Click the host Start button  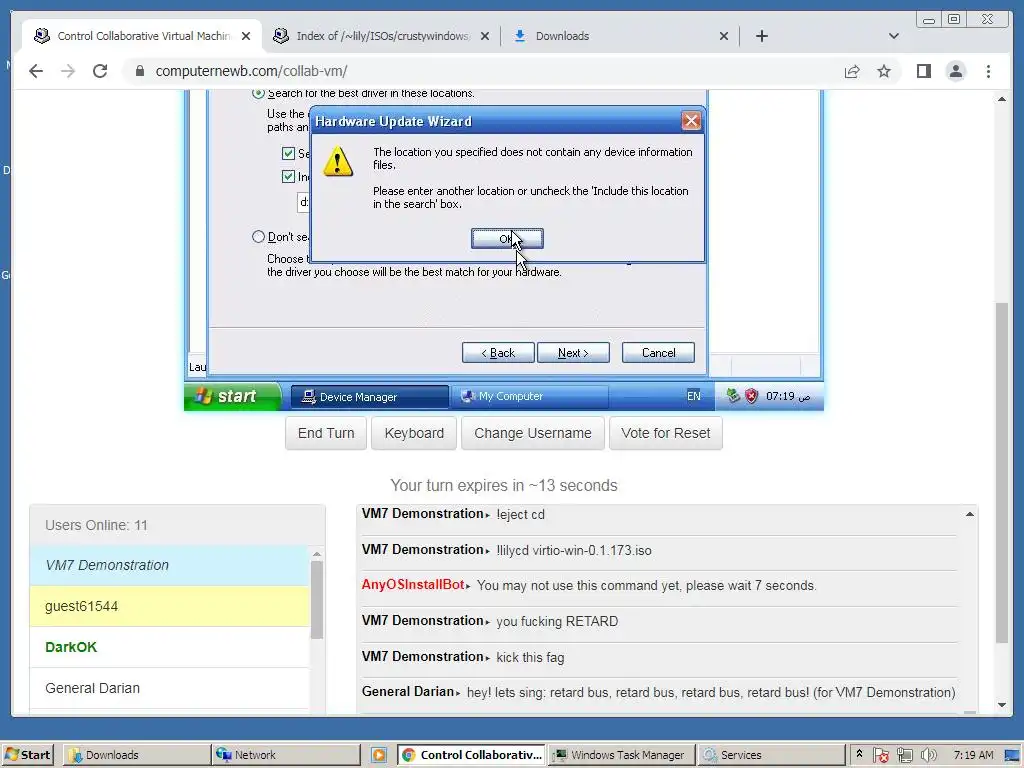pyautogui.click(x=27, y=755)
